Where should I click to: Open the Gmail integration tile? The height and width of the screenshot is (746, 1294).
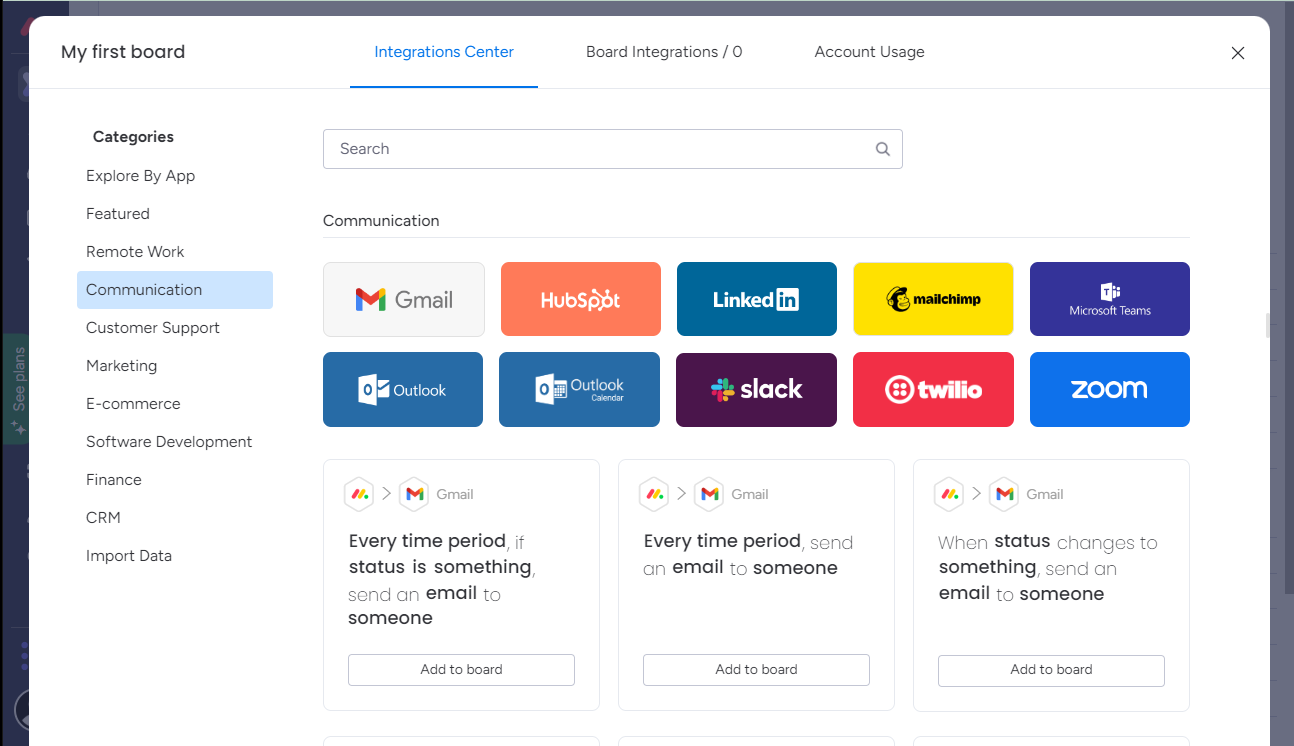(x=404, y=299)
